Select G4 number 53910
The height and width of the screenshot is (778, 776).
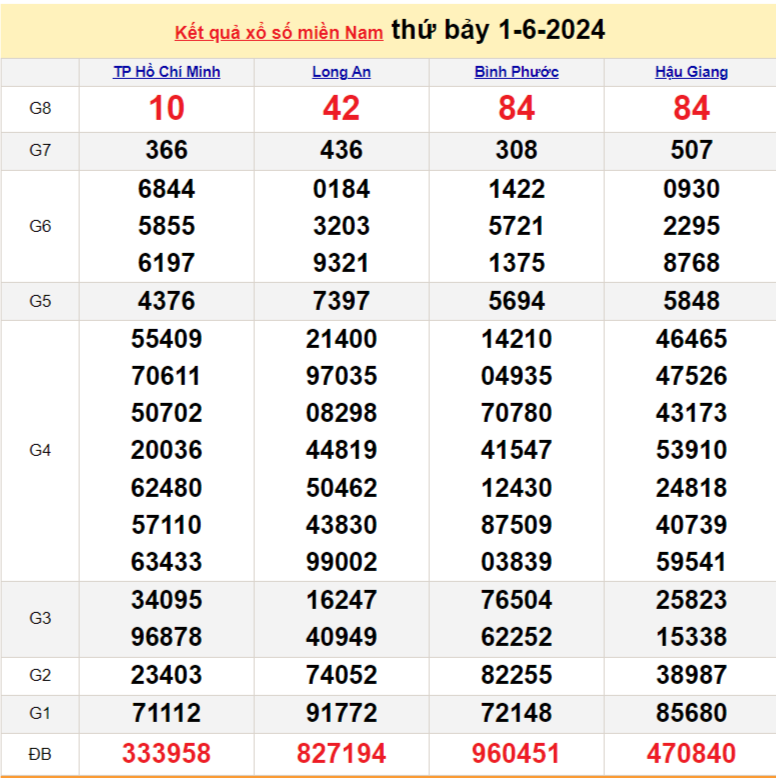coord(692,451)
